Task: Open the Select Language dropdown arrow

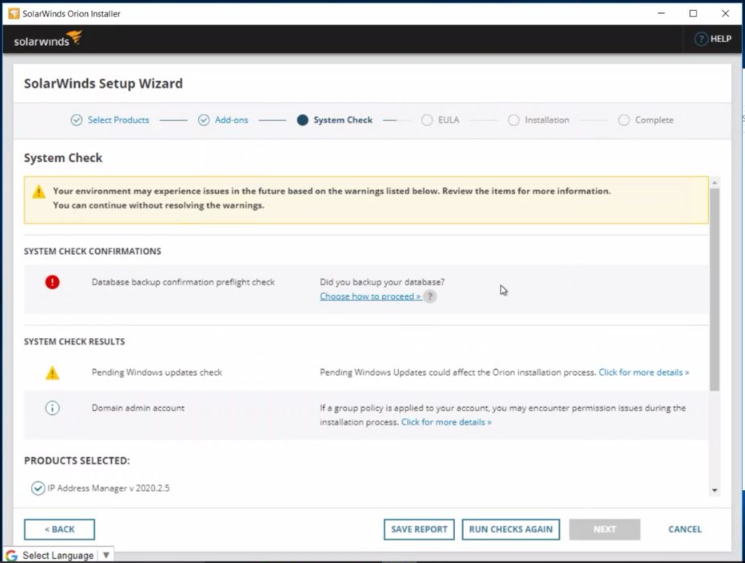Action: click(106, 555)
